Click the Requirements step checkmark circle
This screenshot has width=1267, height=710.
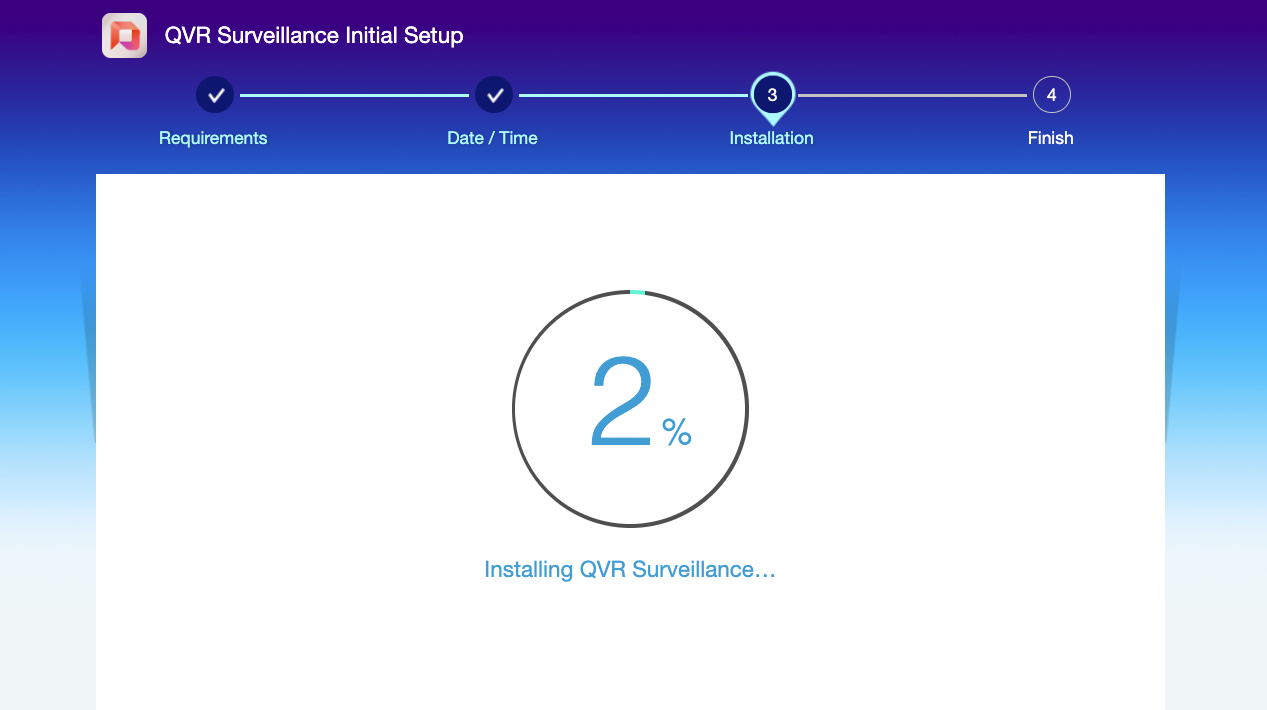click(x=214, y=95)
